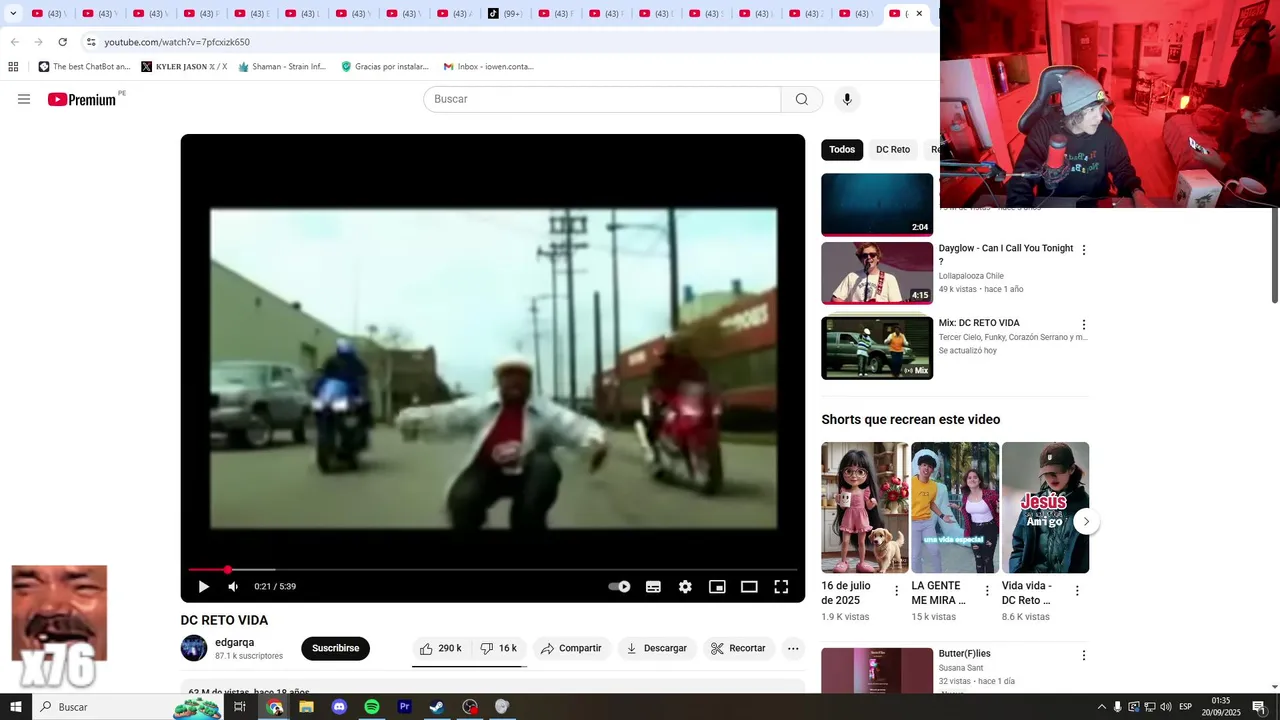This screenshot has width=1280, height=720.
Task: Mute the video volume speaker icon
Action: pos(234,587)
